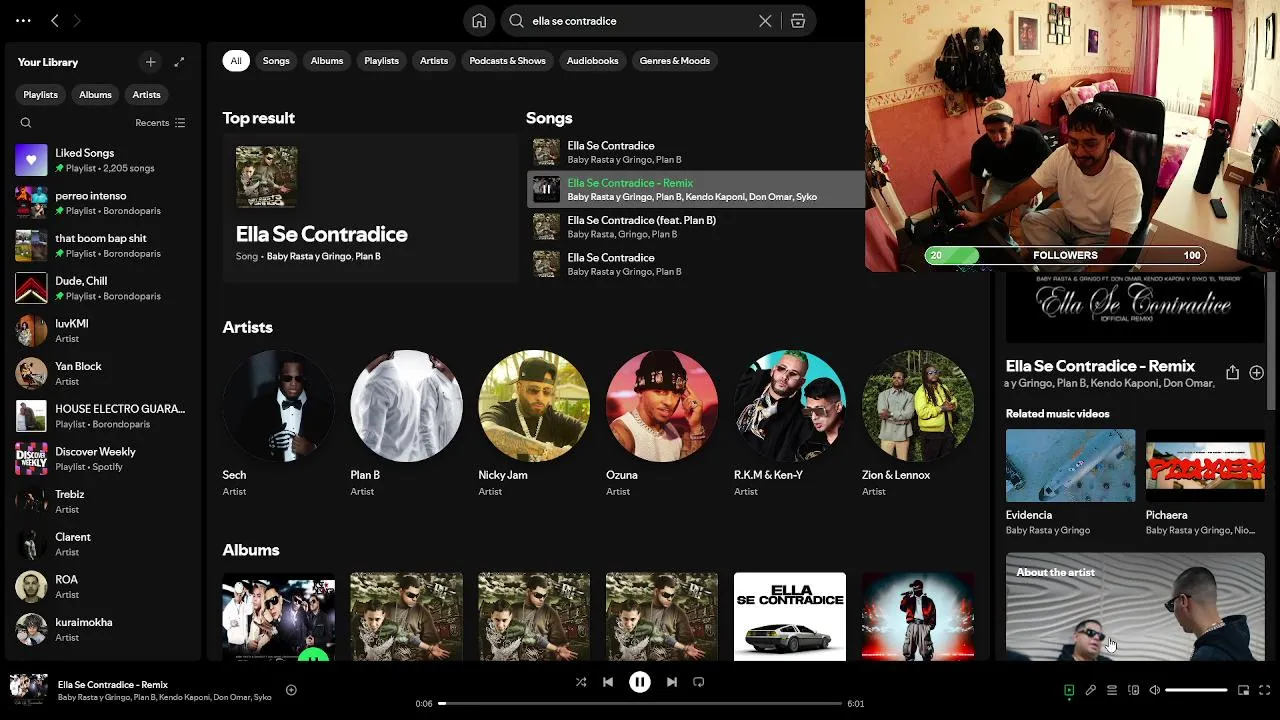
Task: Clear the search field text
Action: click(x=765, y=21)
